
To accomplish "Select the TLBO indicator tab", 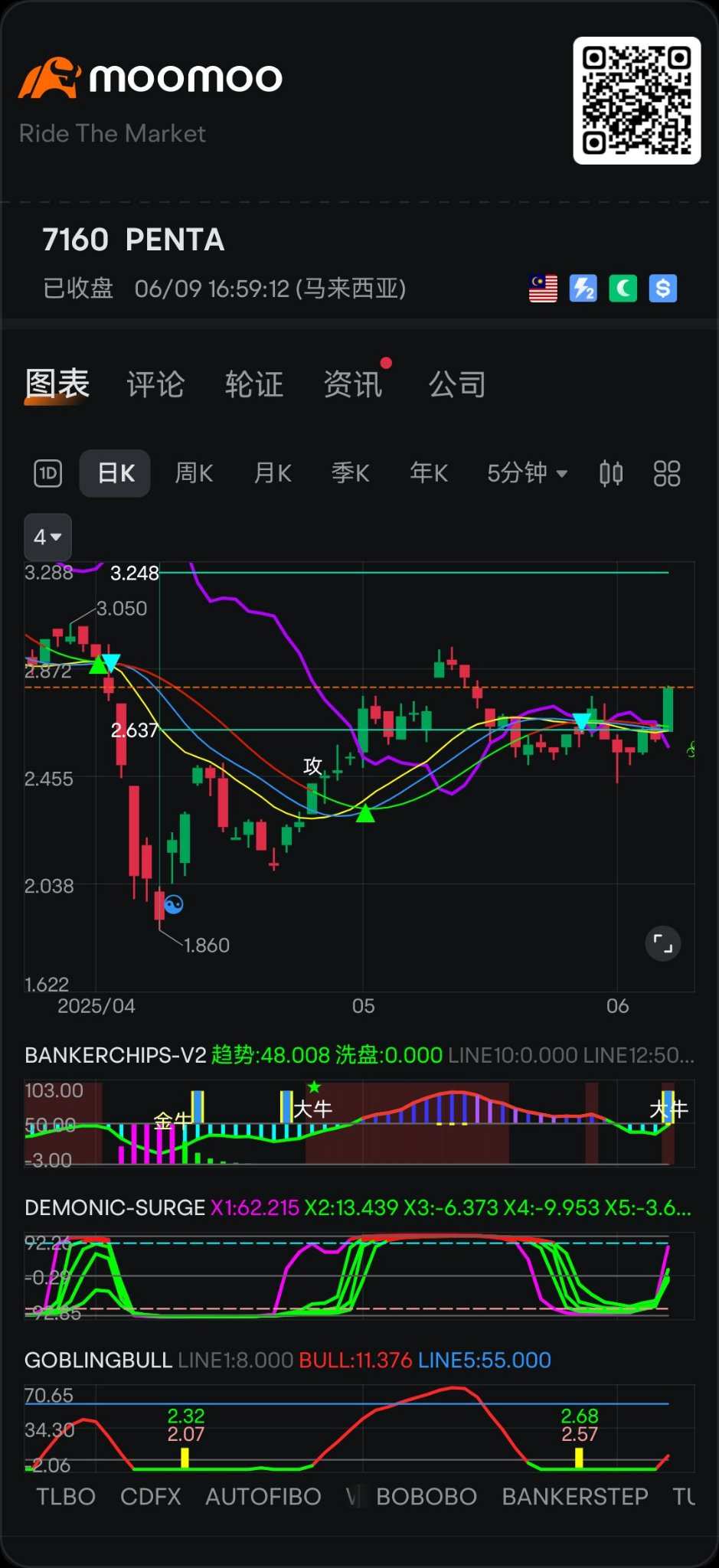I will (66, 1496).
